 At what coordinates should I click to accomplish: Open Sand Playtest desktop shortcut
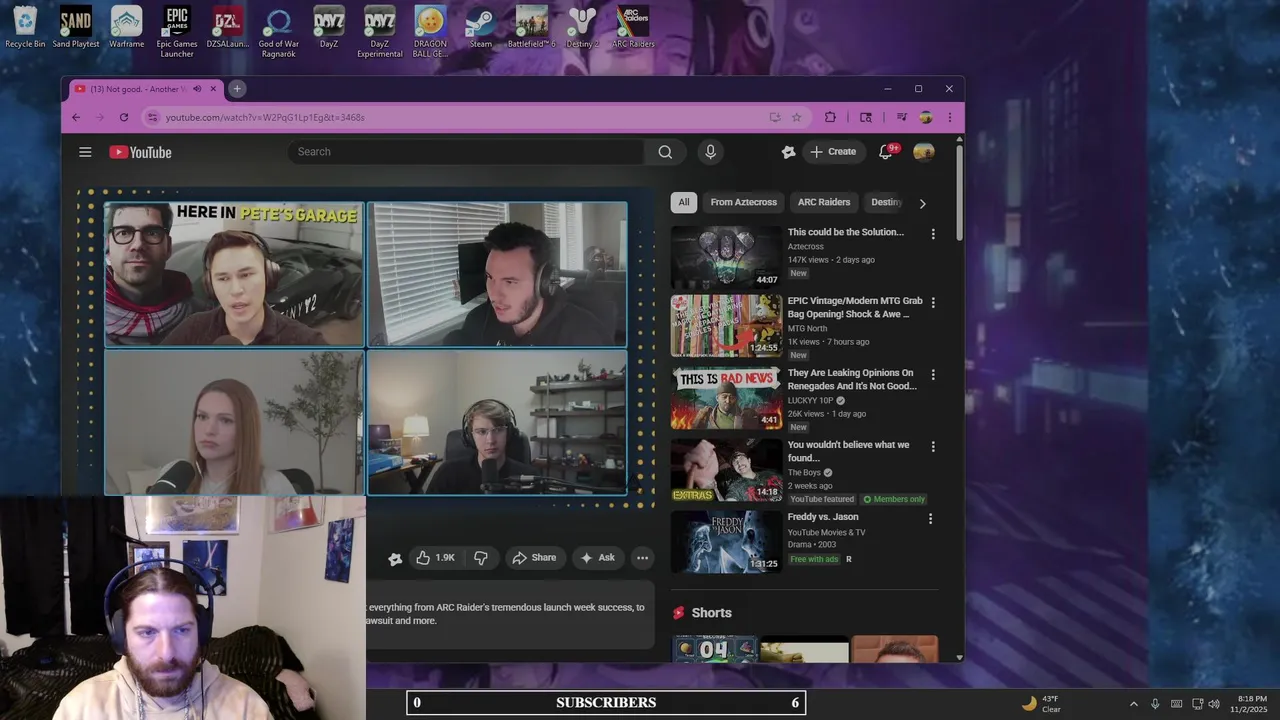click(76, 28)
